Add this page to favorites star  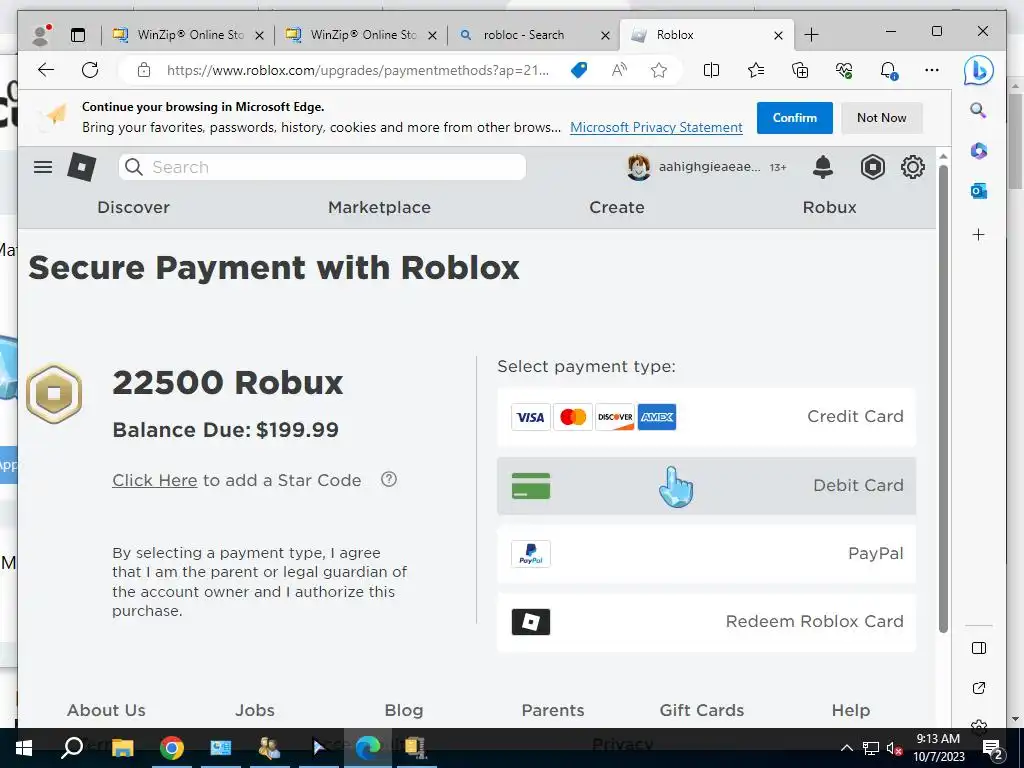(659, 70)
